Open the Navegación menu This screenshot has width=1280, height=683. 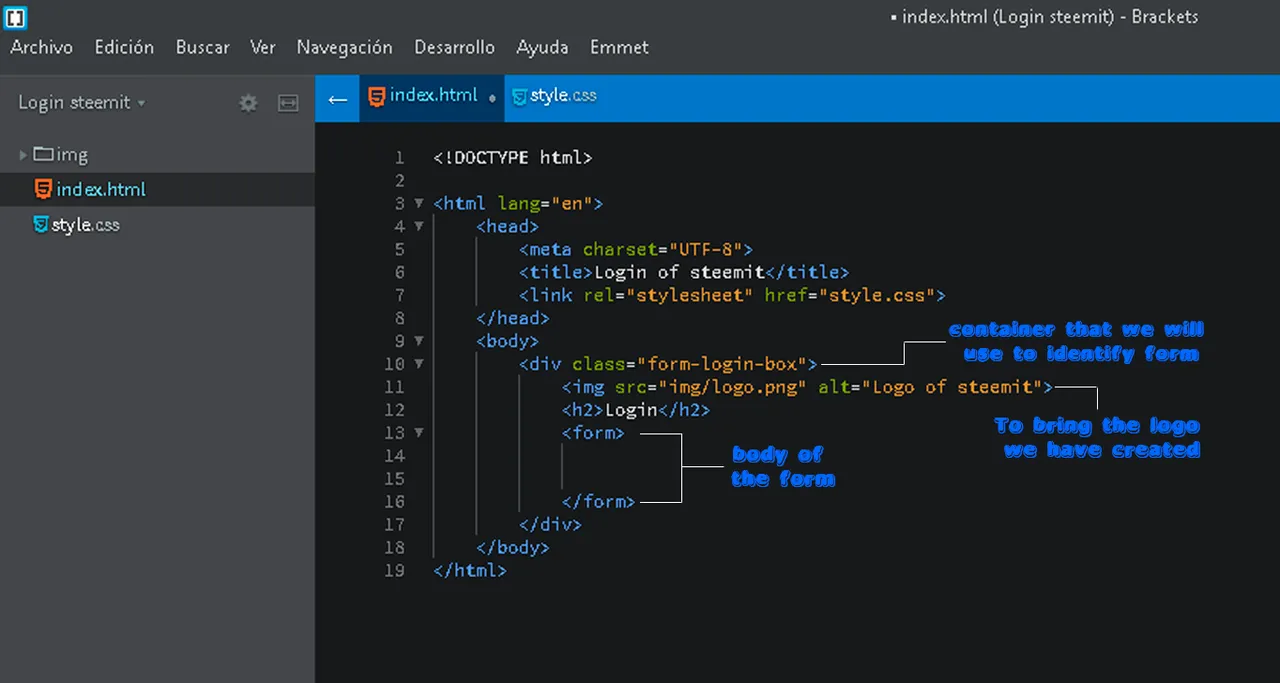pos(344,47)
